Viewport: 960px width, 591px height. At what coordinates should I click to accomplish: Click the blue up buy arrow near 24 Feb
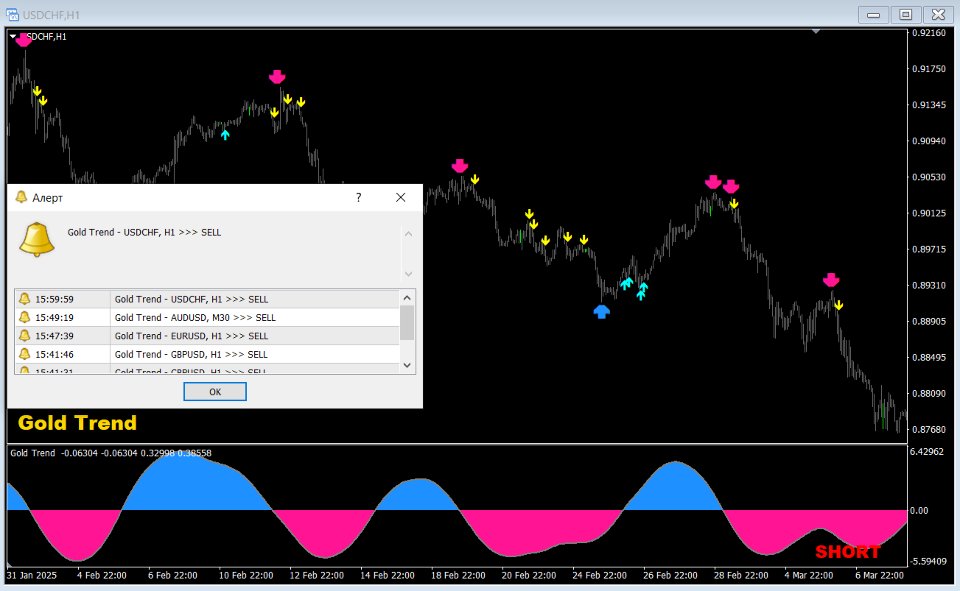tap(600, 312)
